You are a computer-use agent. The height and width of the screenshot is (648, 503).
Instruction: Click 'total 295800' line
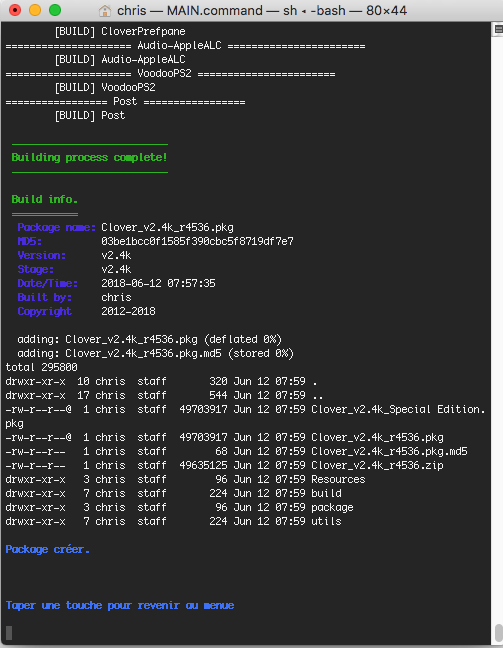tap(41, 367)
